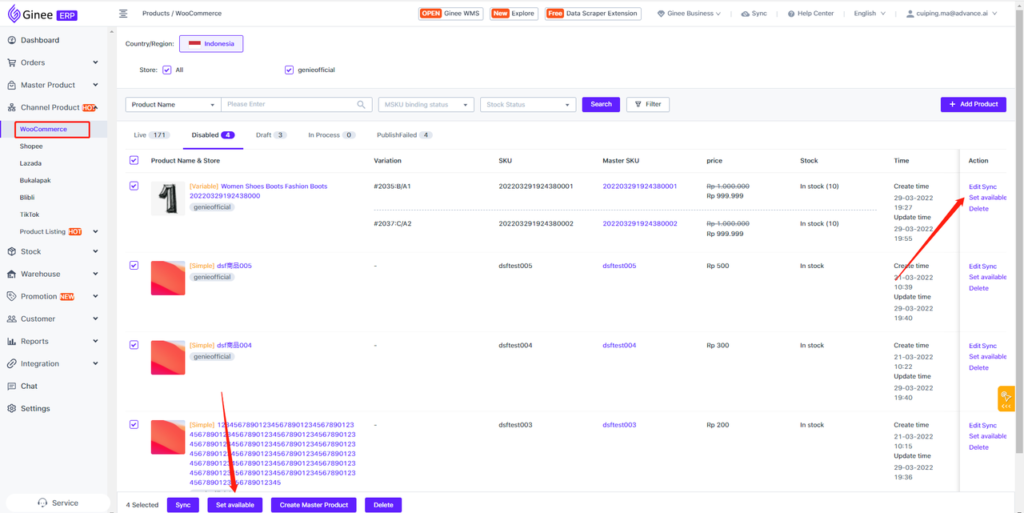This screenshot has width=1024, height=513.
Task: Expand the Product Listing chevron
Action: 95,232
